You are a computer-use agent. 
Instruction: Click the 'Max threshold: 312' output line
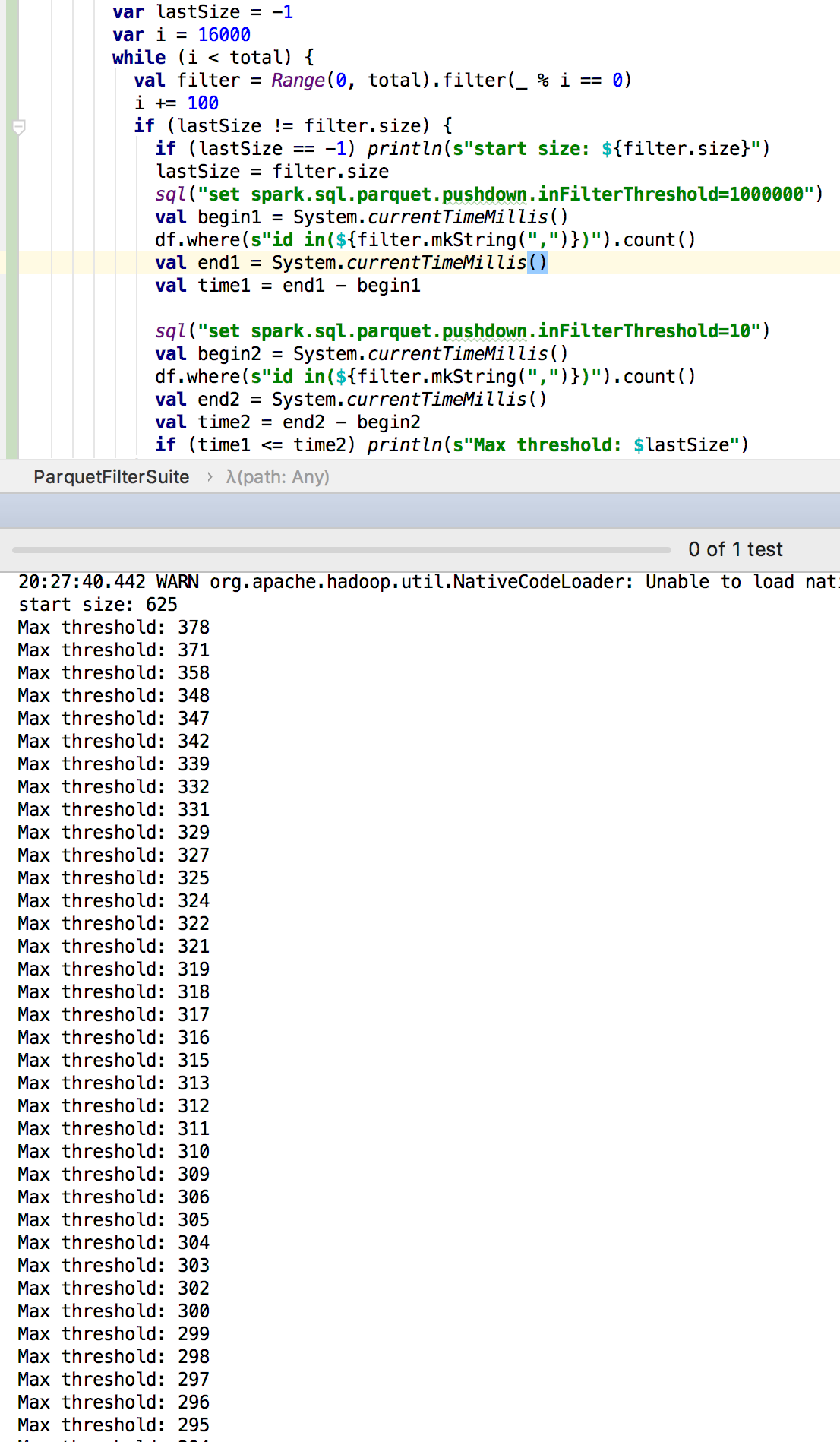tap(114, 1106)
